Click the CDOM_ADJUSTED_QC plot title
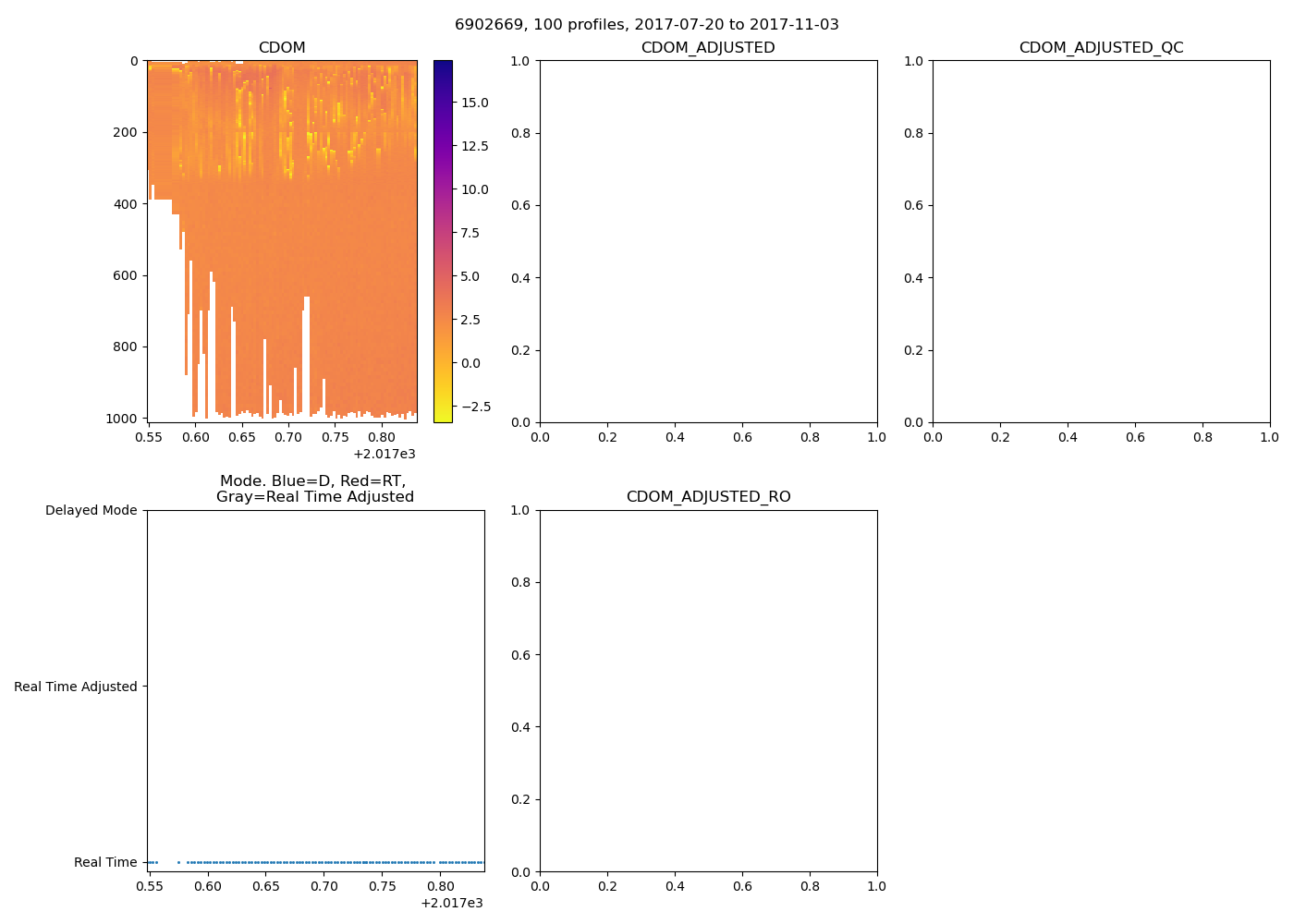 pos(1101,48)
